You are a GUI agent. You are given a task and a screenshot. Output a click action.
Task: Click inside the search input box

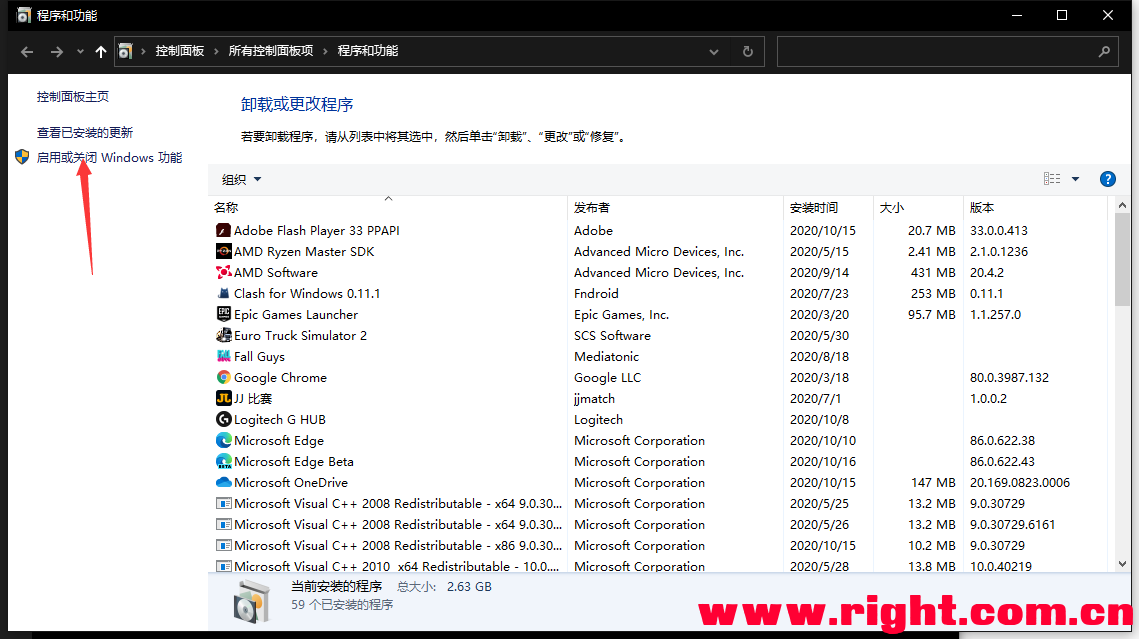[937, 52]
